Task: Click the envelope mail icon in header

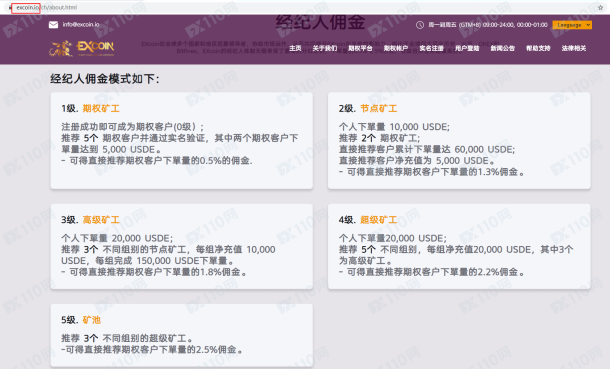Action: coord(53,25)
